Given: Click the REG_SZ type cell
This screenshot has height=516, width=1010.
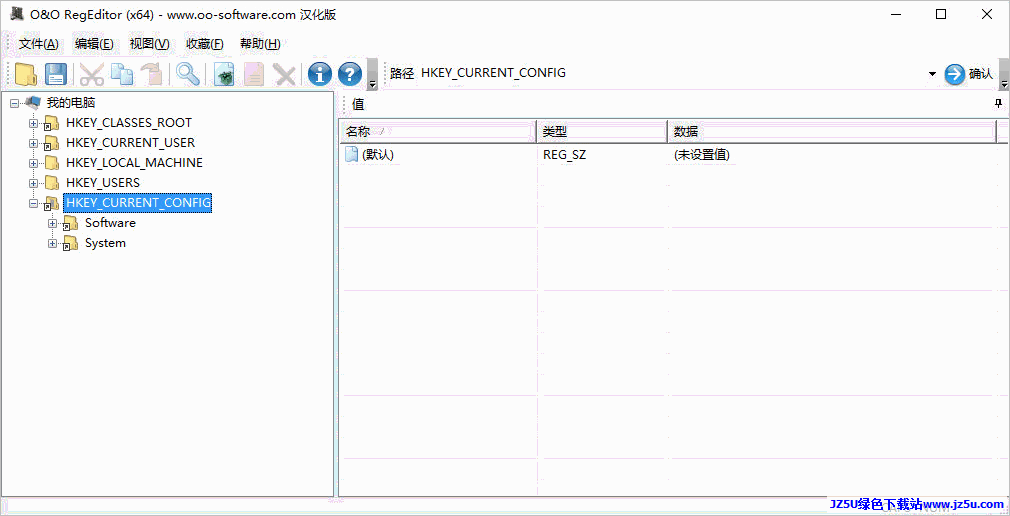Looking at the screenshot, I should coord(564,155).
